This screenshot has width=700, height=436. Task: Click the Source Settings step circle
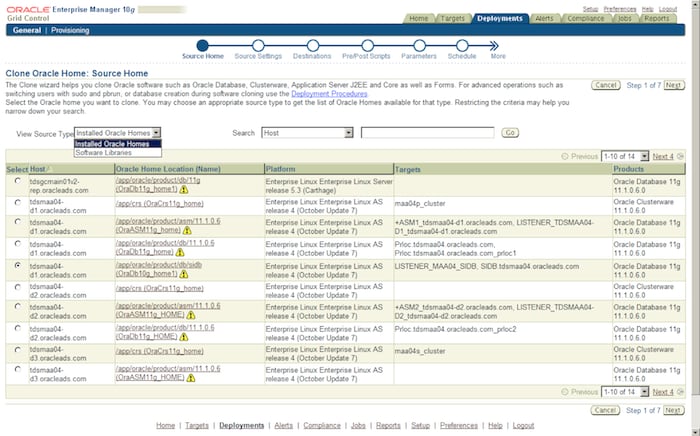(258, 46)
